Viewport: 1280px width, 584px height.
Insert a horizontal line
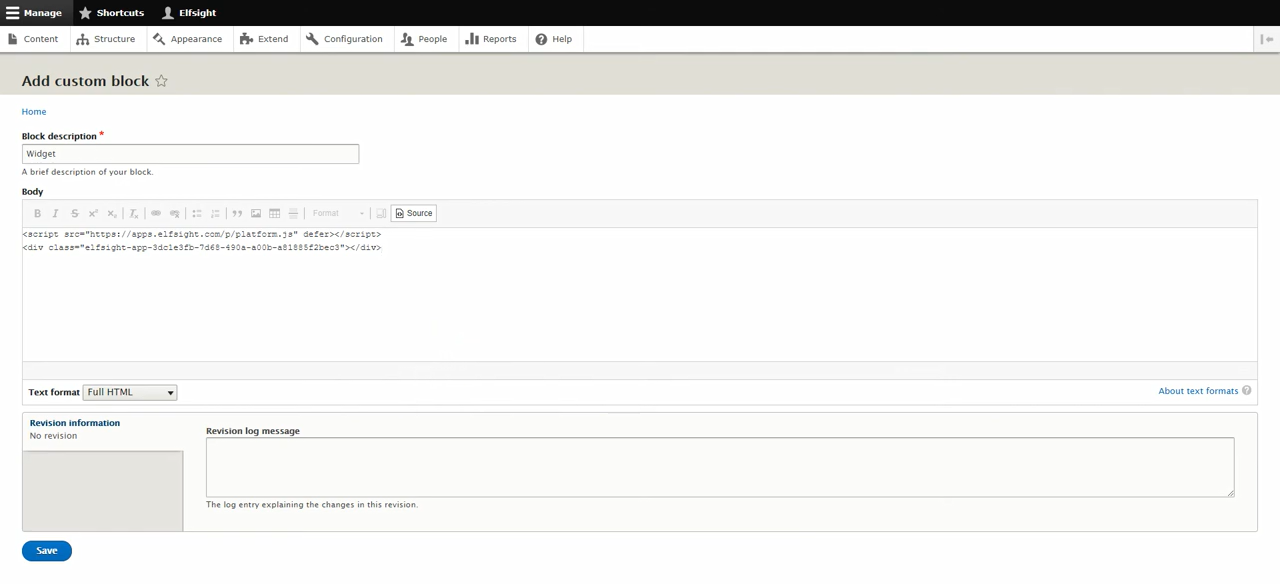[293, 213]
